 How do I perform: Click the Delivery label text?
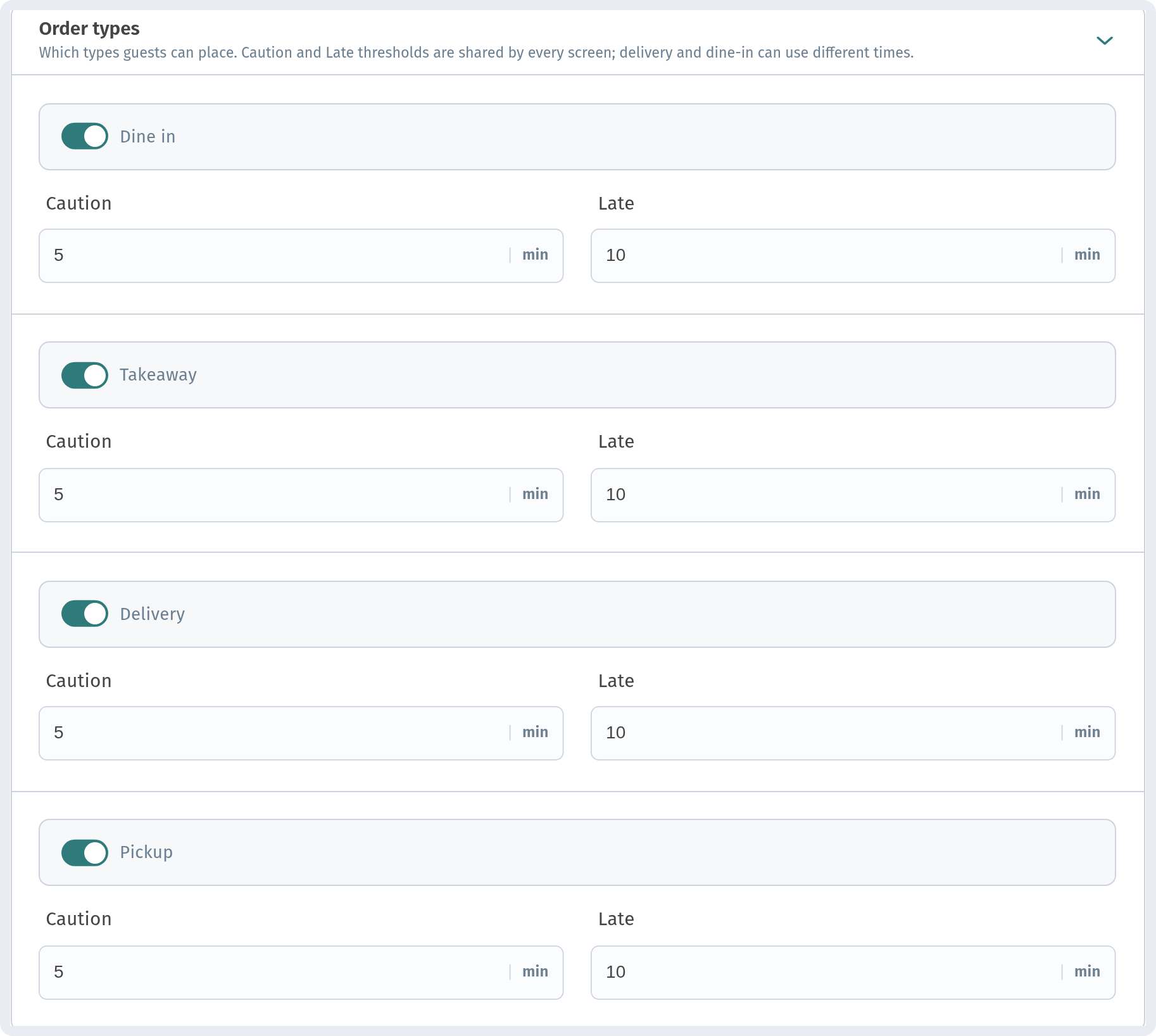[153, 614]
